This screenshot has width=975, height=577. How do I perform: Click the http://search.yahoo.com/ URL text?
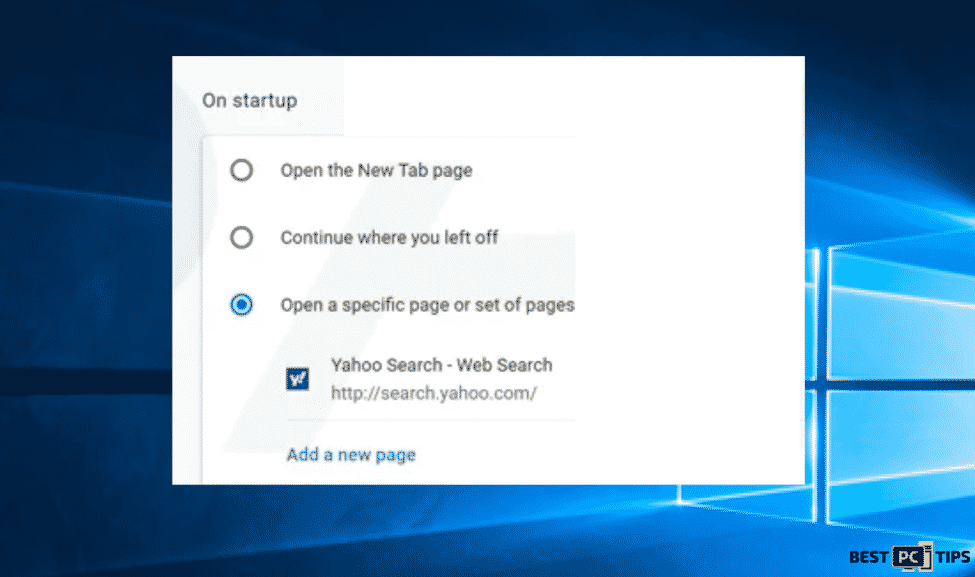coord(433,394)
